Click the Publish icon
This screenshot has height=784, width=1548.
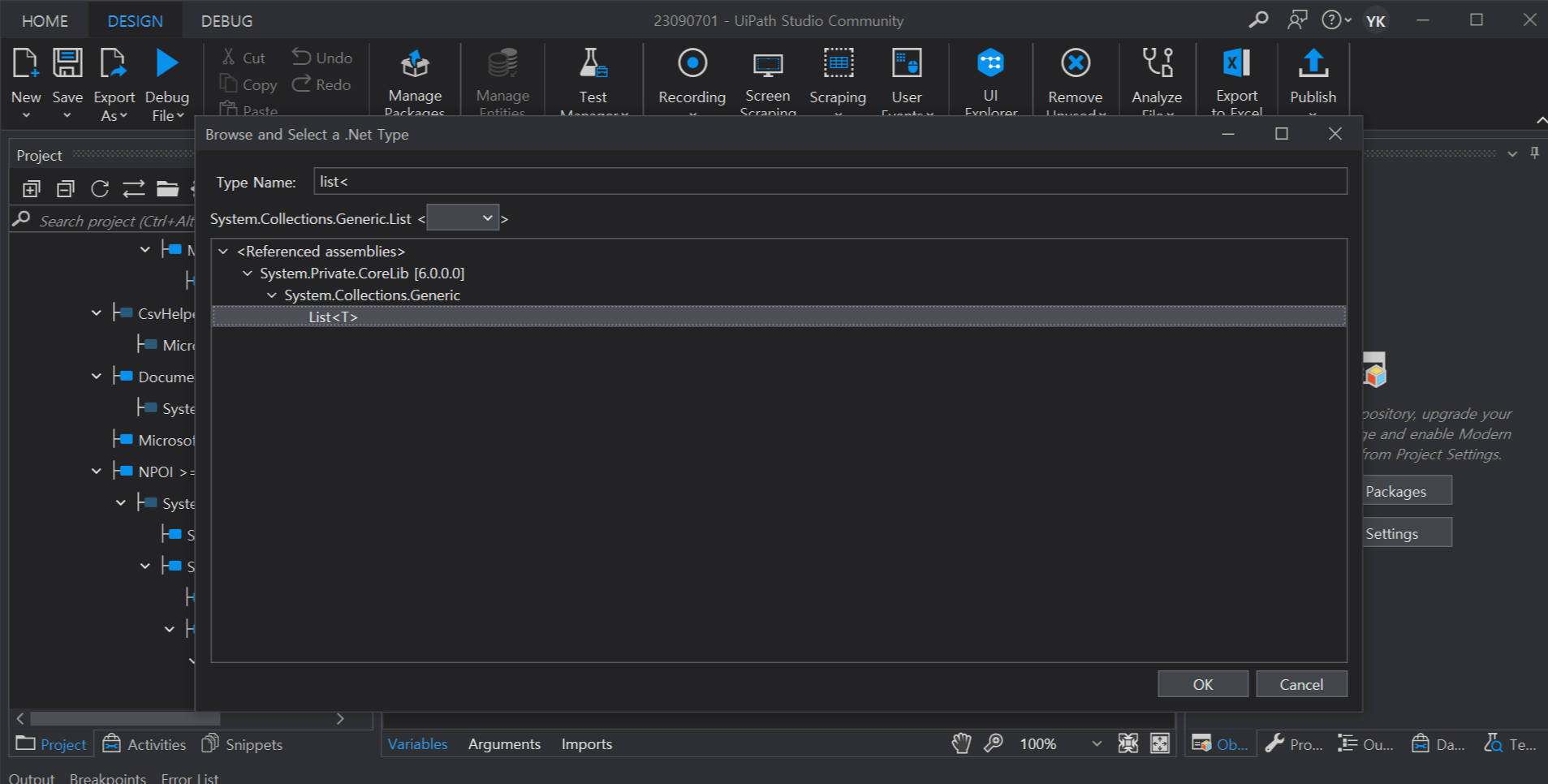click(x=1313, y=63)
